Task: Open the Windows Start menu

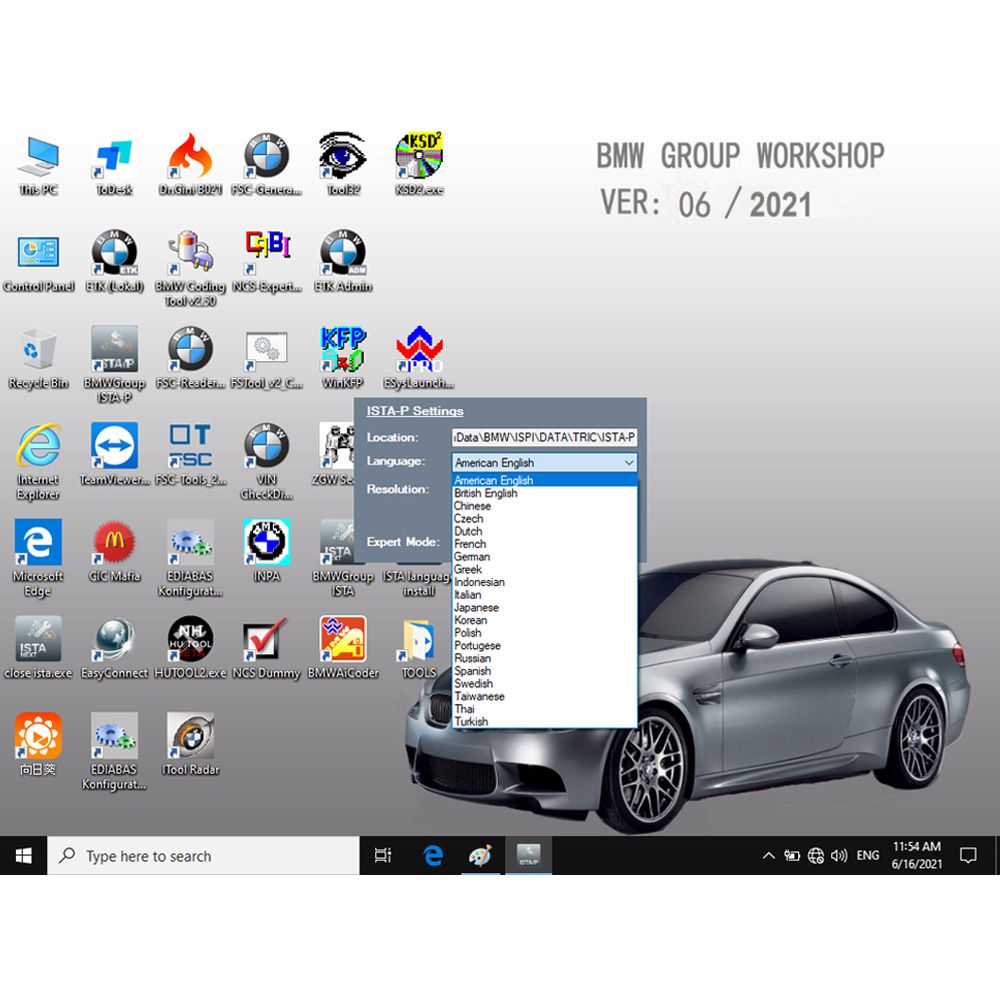Action: pyautogui.click(x=24, y=856)
